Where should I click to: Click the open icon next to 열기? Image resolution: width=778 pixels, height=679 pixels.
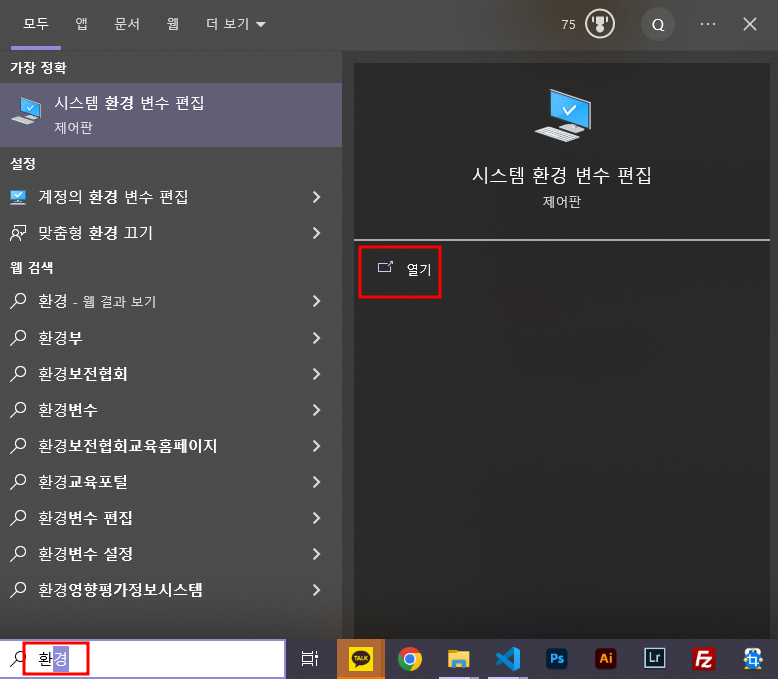(385, 268)
